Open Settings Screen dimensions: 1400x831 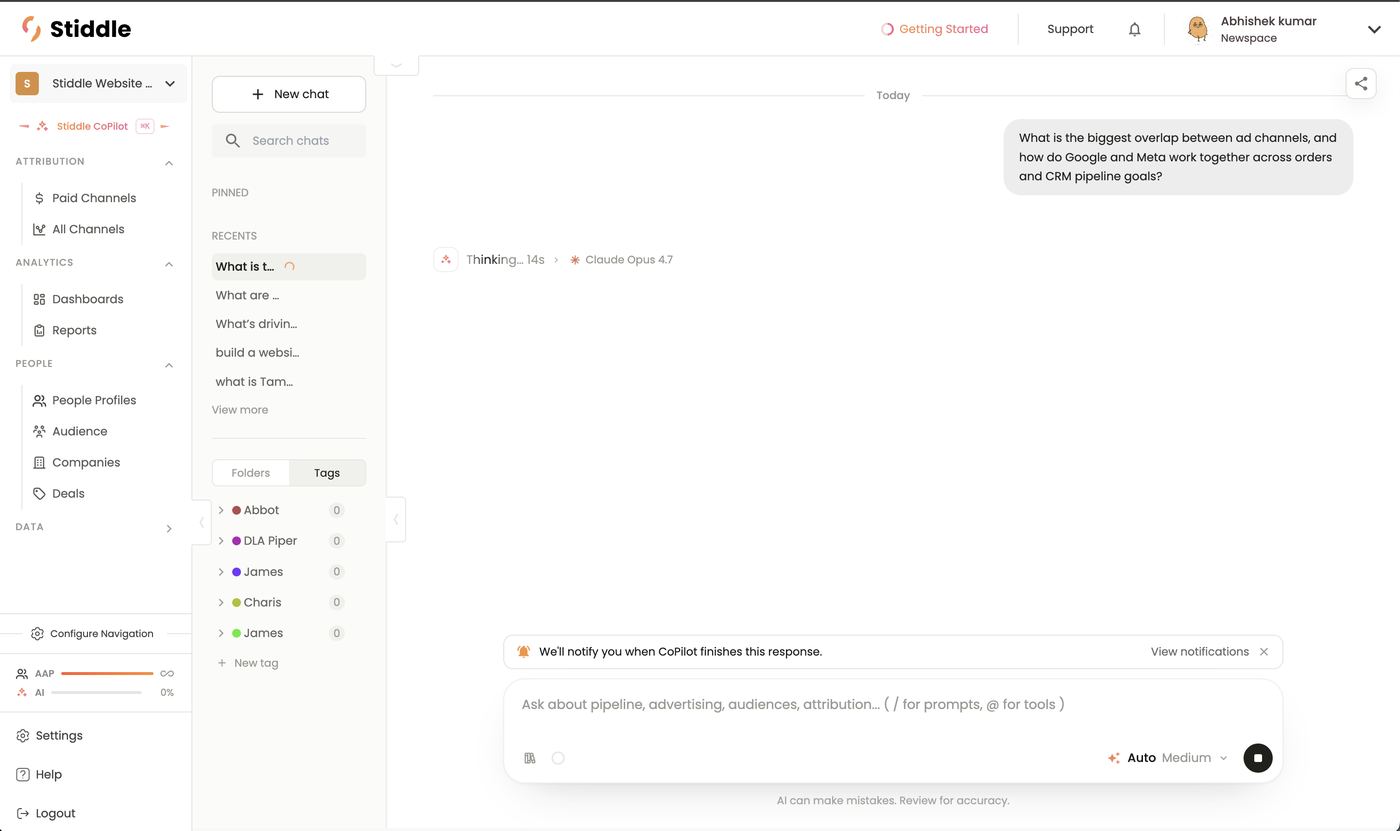59,735
